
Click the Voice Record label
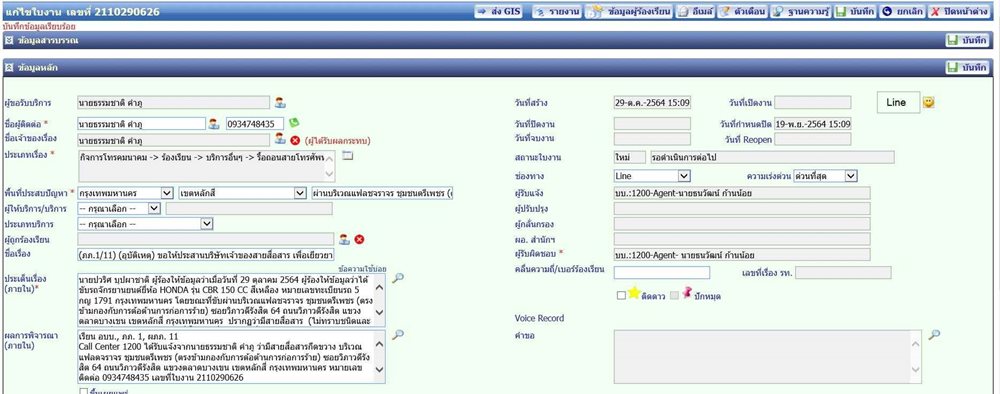point(540,318)
